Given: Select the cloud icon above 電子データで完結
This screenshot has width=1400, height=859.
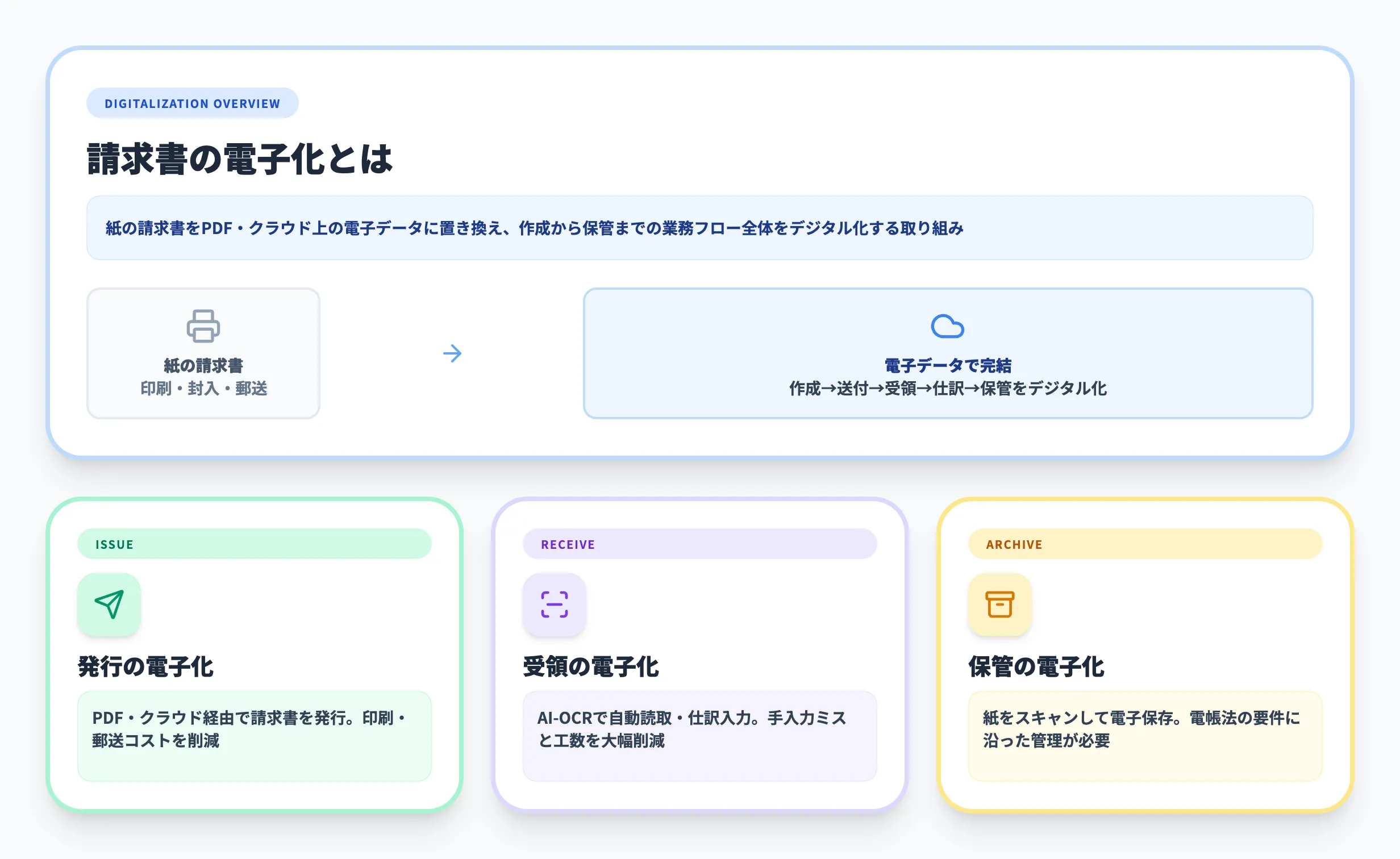Looking at the screenshot, I should click(x=948, y=326).
